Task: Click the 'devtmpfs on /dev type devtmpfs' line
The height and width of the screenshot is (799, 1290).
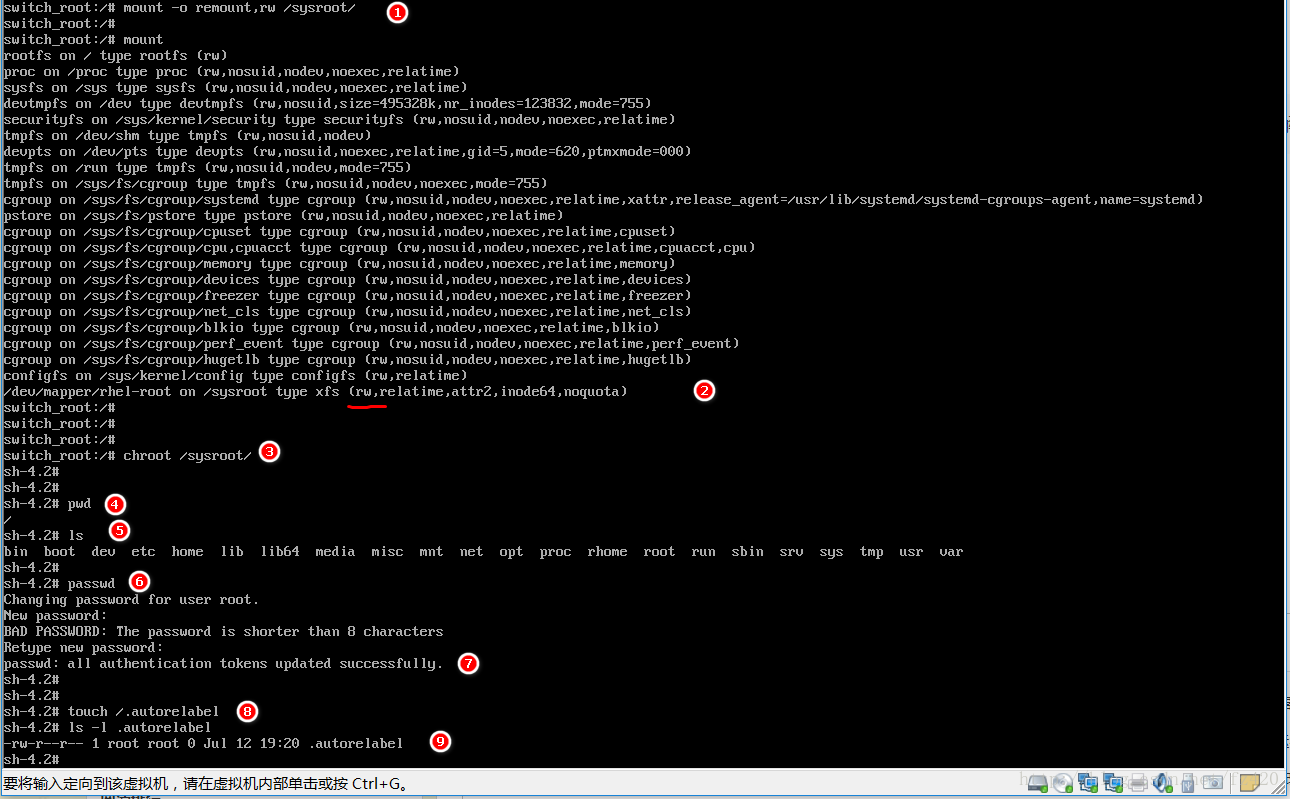Action: 328,104
